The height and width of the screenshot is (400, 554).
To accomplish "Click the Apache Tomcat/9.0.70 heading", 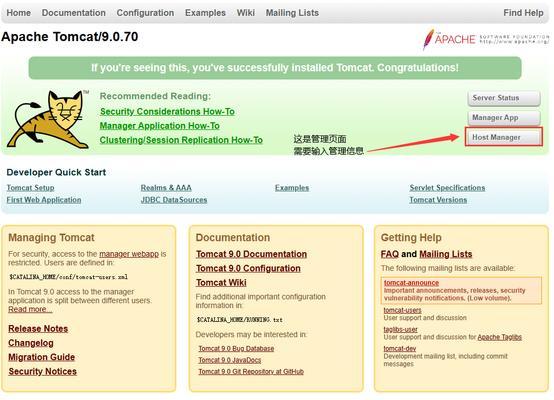I will [70, 37].
